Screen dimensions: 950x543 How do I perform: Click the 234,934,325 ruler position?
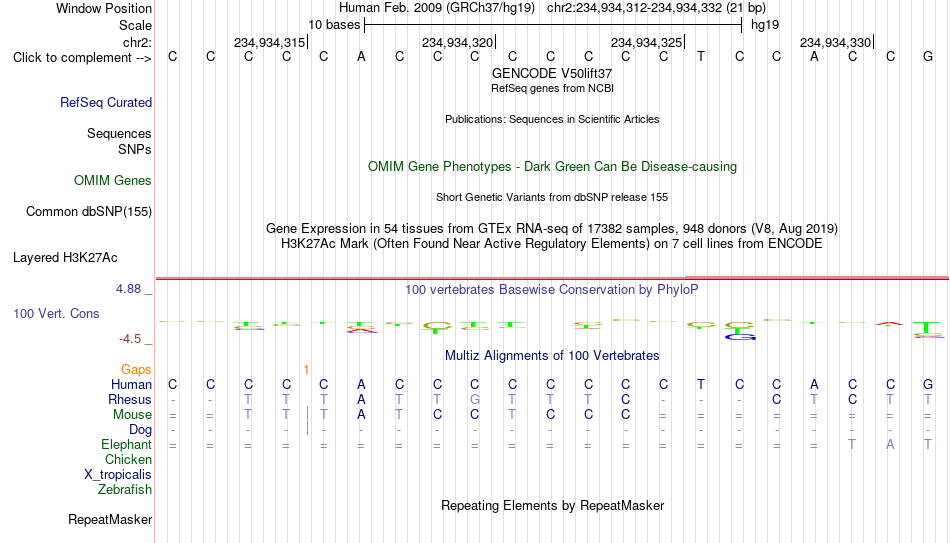click(646, 42)
